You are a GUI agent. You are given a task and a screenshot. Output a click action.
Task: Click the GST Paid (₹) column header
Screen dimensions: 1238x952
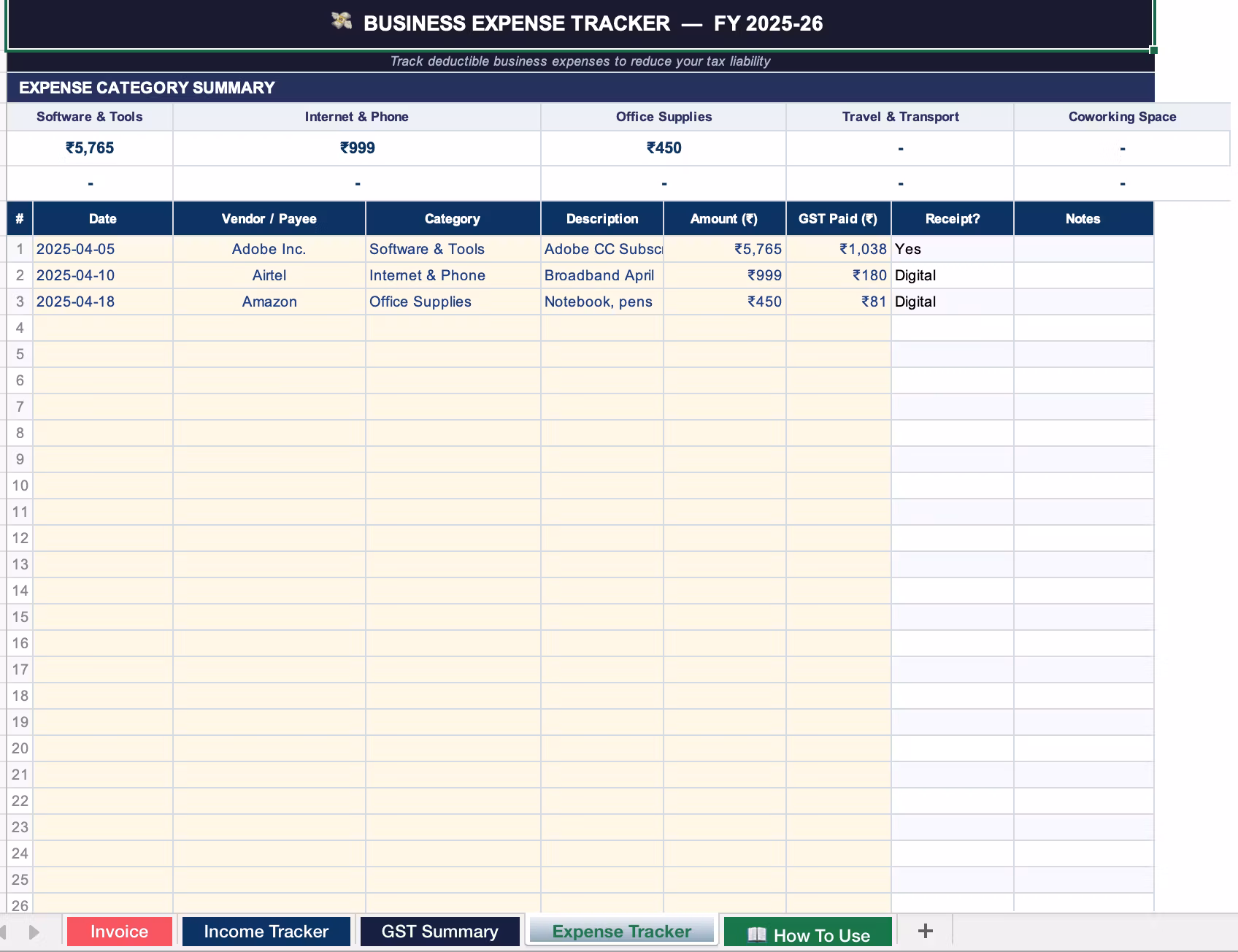click(x=838, y=219)
